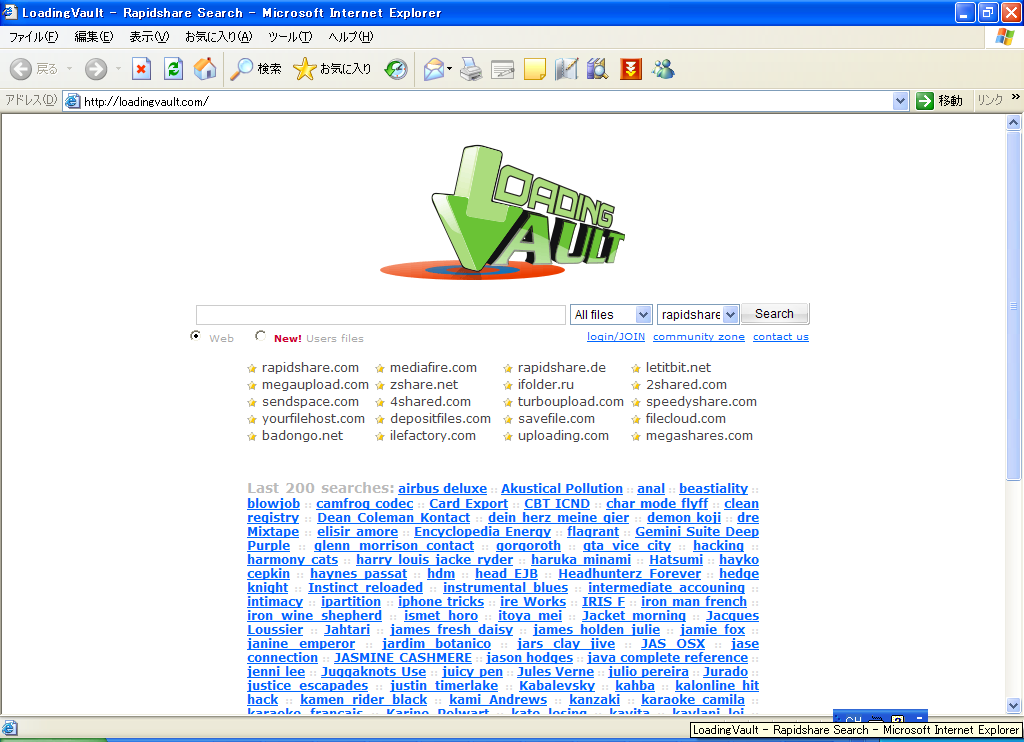The width and height of the screenshot is (1024, 742).
Task: Click the LoadingVault logo image
Action: pos(502,212)
